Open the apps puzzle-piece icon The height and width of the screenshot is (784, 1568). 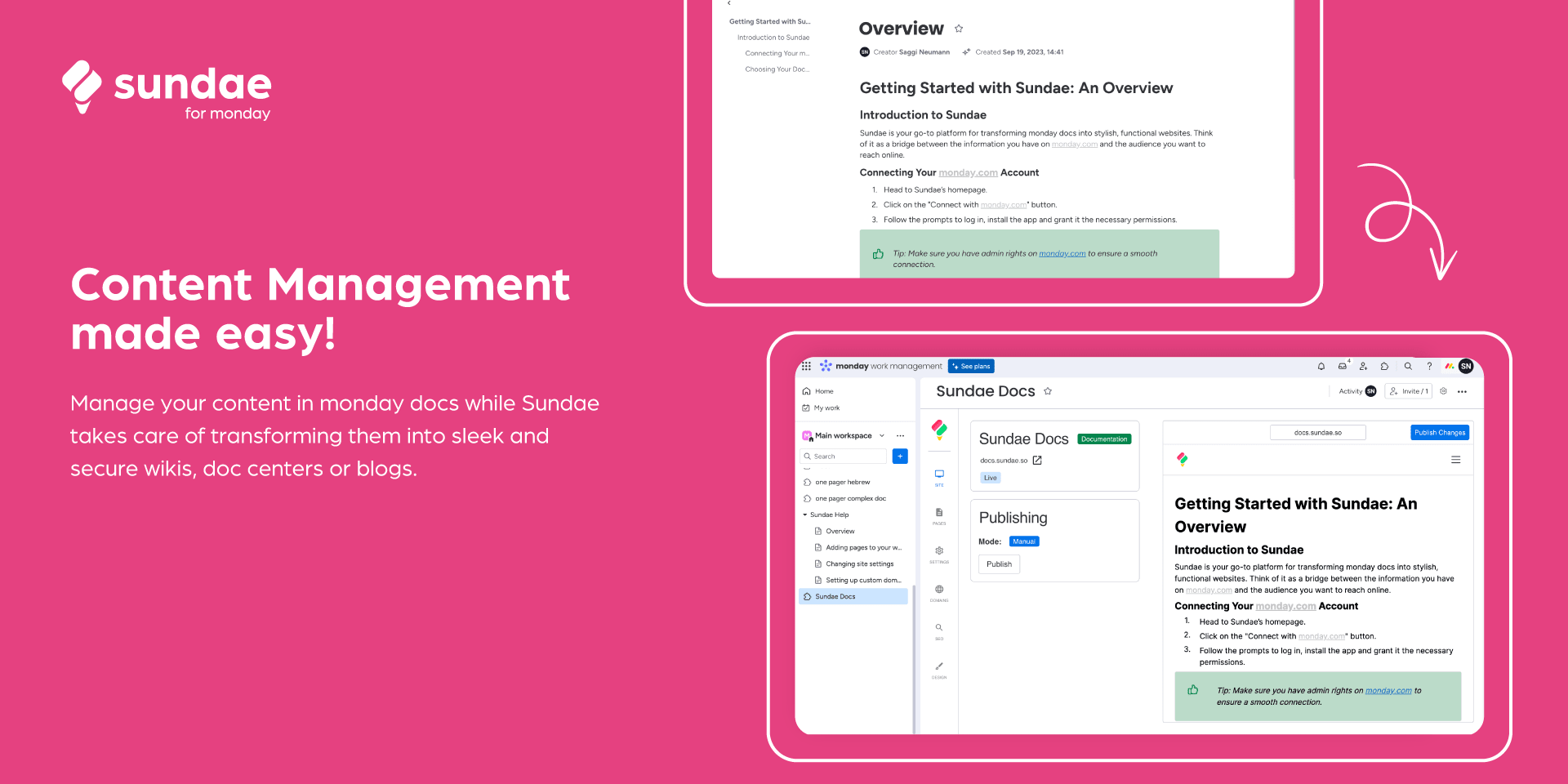[x=1384, y=366]
